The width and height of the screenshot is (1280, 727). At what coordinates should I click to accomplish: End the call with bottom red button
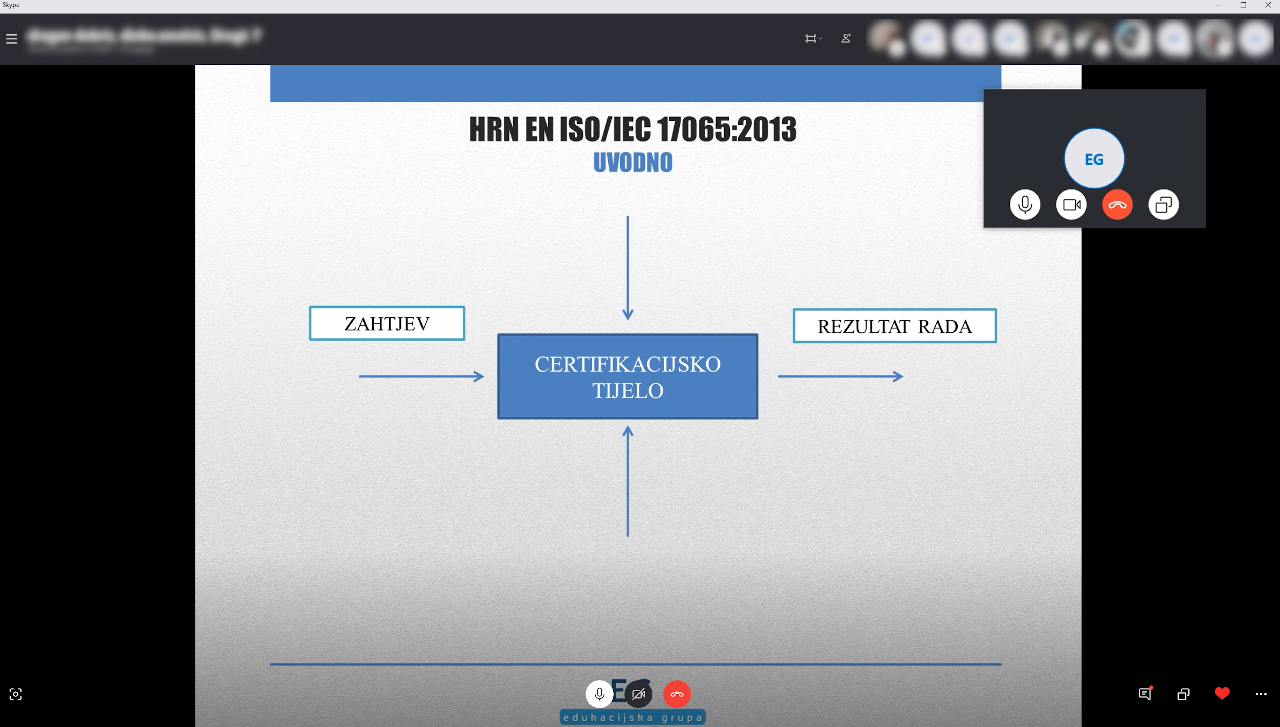click(x=677, y=694)
